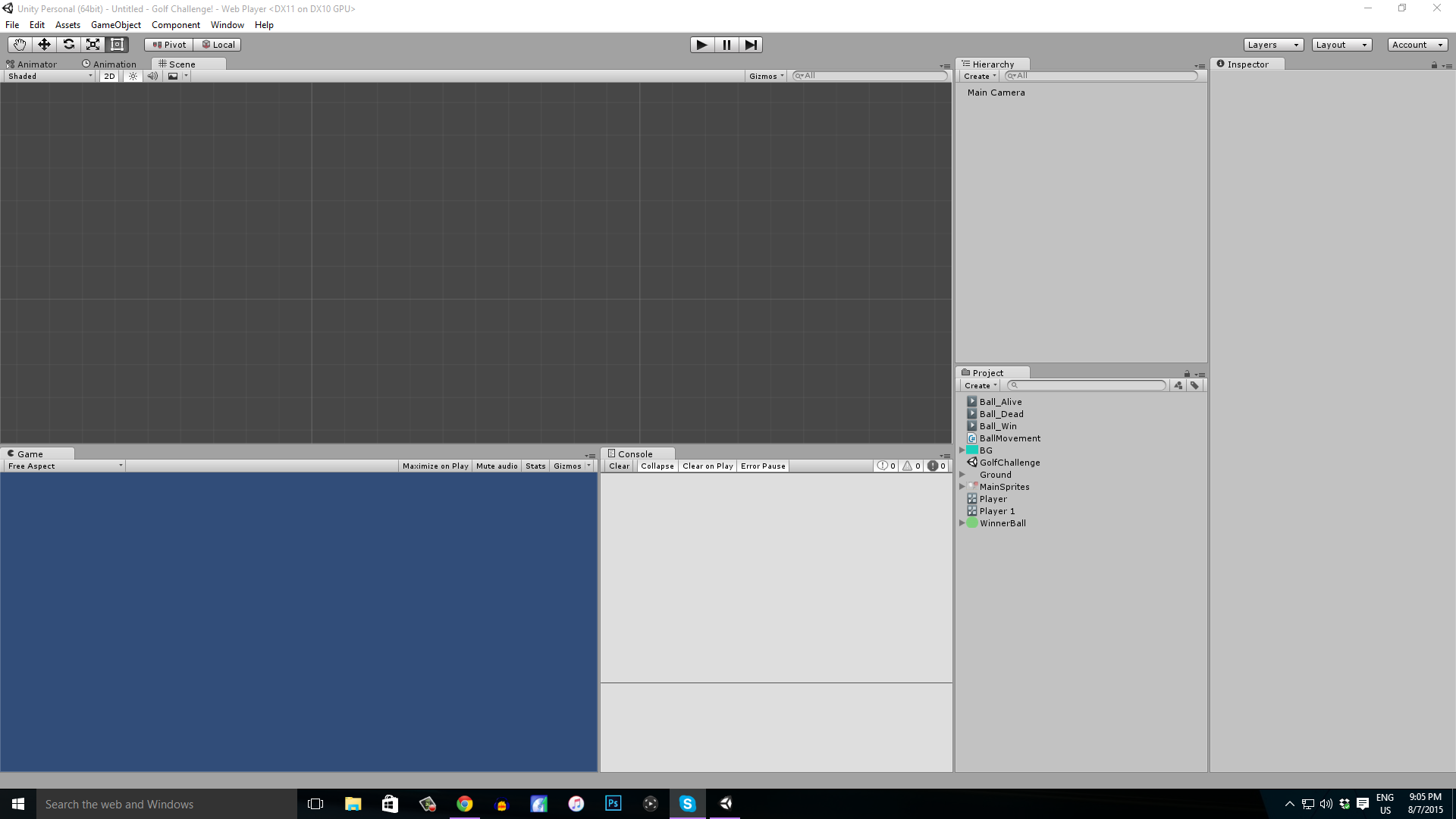Image resolution: width=1456 pixels, height=819 pixels.
Task: Select the Hand tool in the toolbar
Action: pyautogui.click(x=18, y=44)
